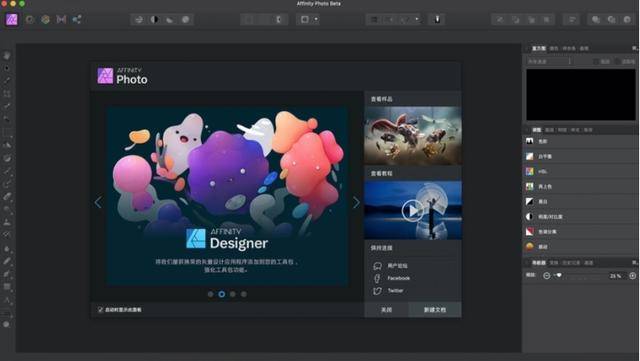Click the Navigator zoom out minus button
640x361 pixels.
tap(547, 276)
